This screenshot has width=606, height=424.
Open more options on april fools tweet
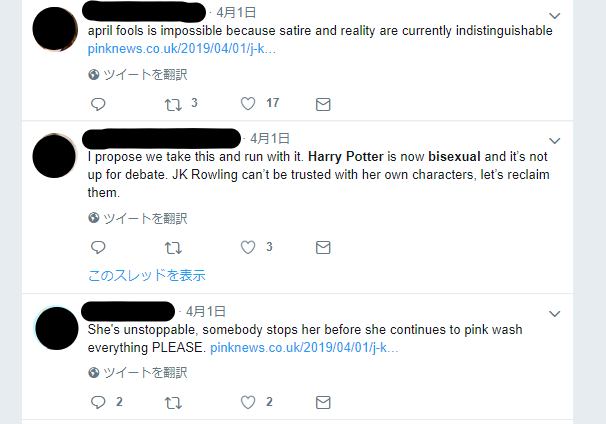pyautogui.click(x=555, y=16)
